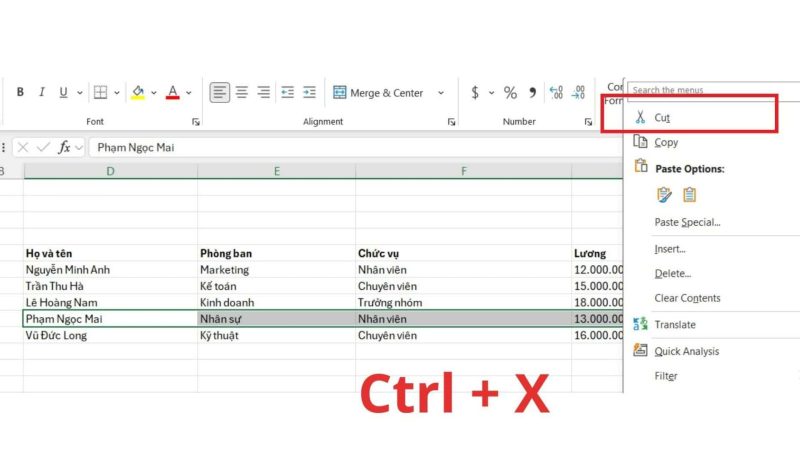Click Insert Function fx icon

pos(64,147)
